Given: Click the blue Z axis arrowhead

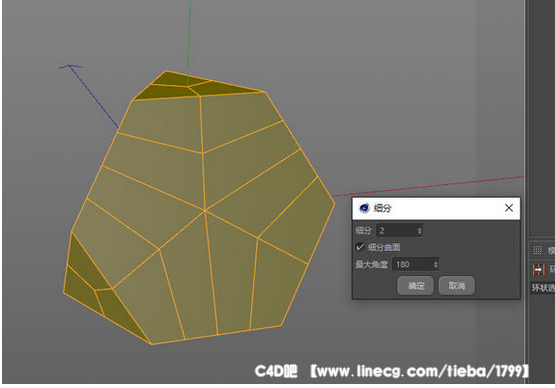Looking at the screenshot, I should [70, 66].
